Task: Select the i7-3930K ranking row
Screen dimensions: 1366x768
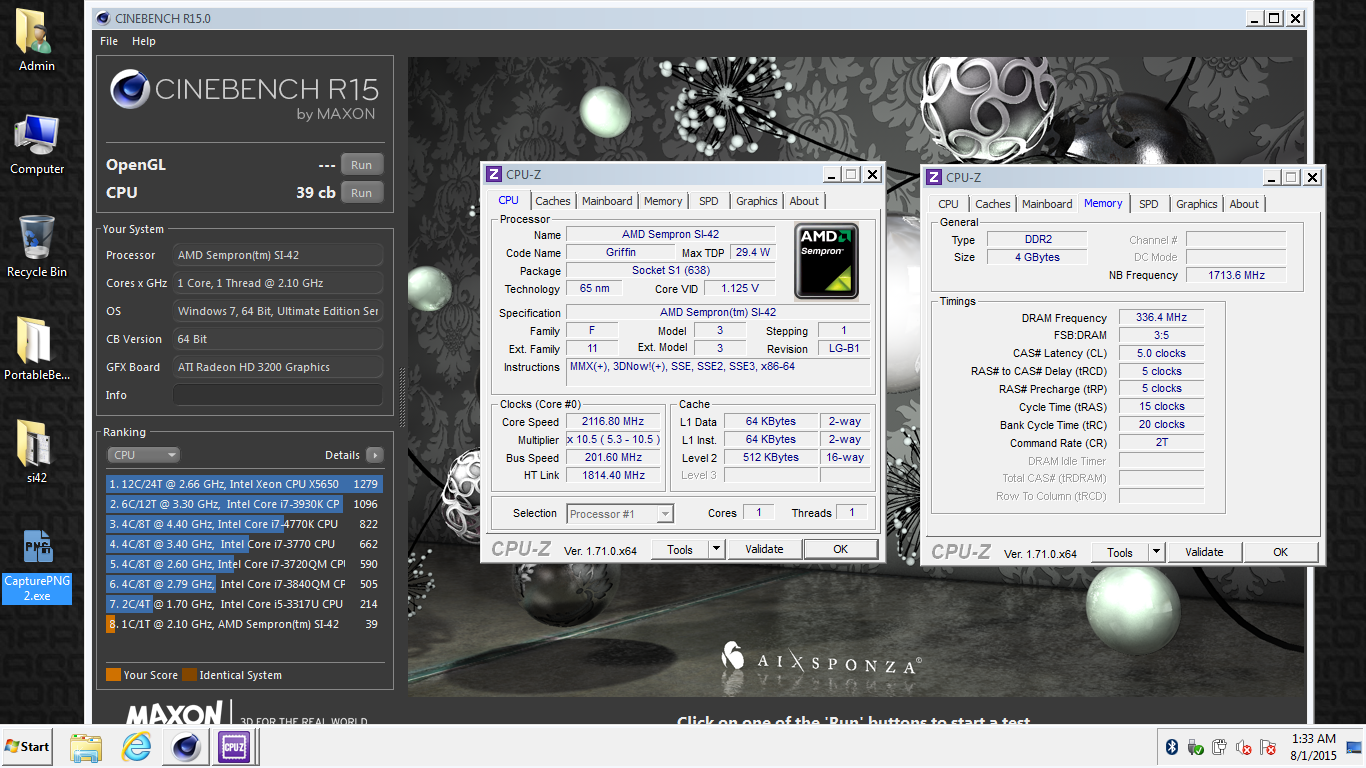Action: coord(245,504)
